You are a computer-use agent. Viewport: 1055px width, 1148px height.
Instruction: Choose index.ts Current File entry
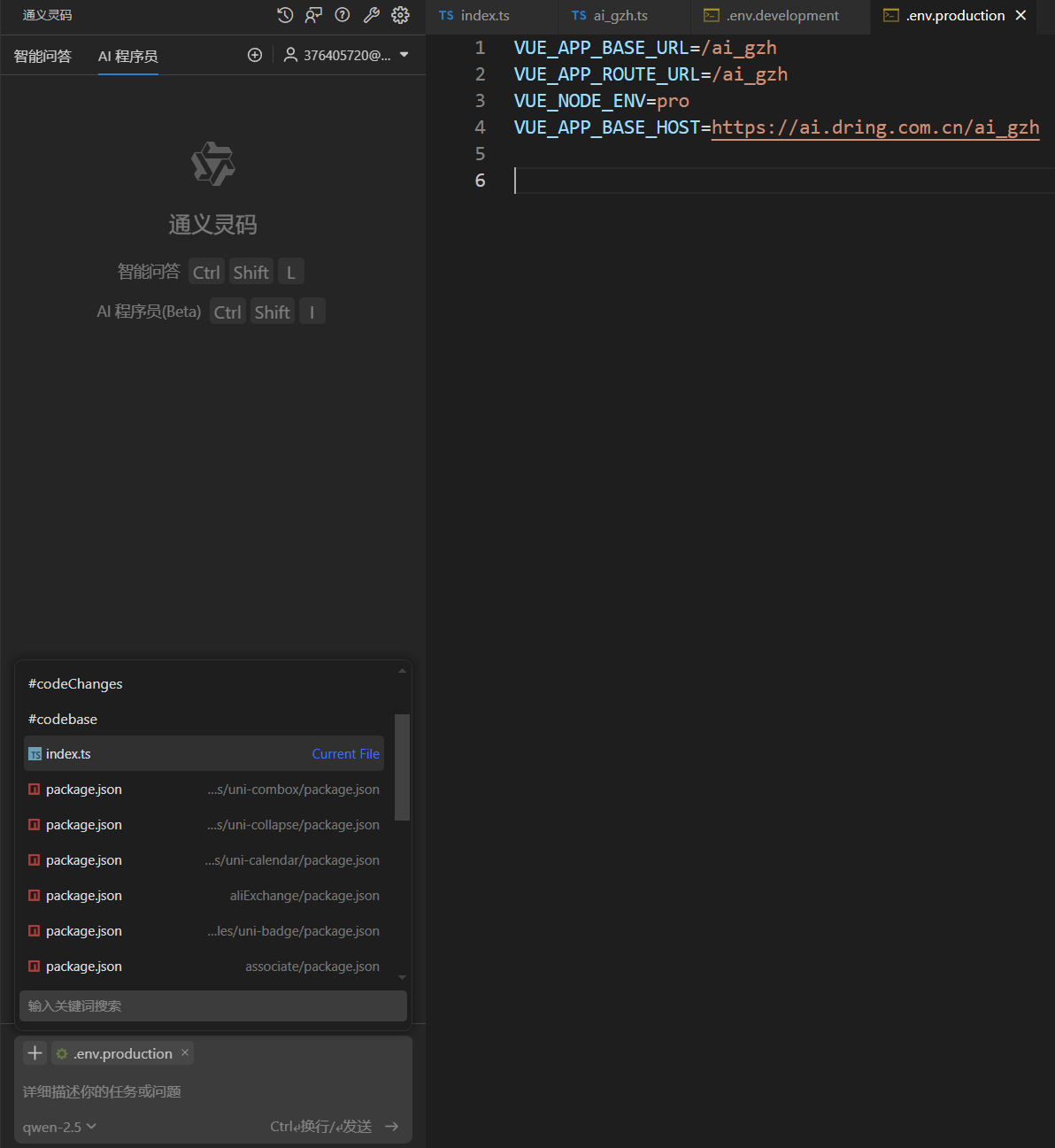point(204,754)
